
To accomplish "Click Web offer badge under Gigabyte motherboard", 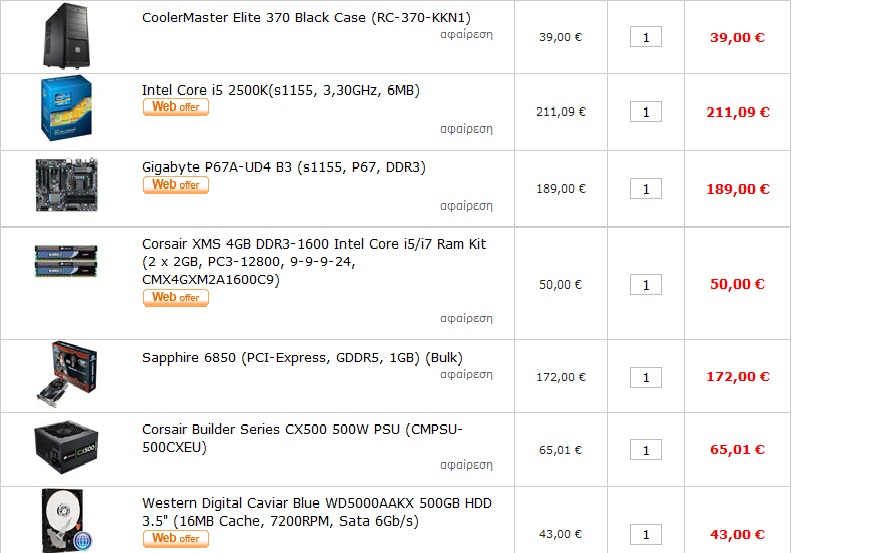I will (x=176, y=185).
